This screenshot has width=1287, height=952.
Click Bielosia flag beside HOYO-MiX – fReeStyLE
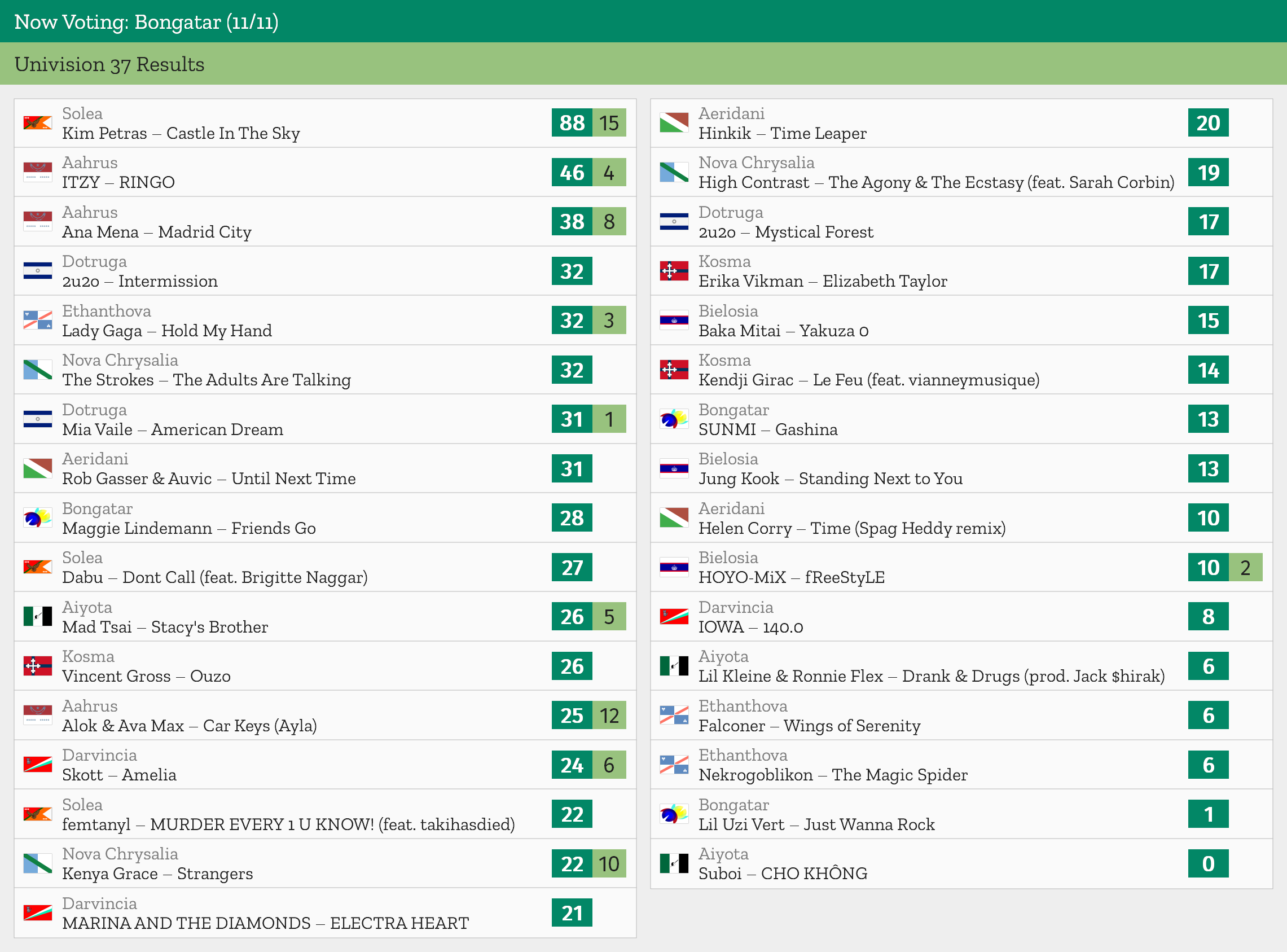(674, 567)
